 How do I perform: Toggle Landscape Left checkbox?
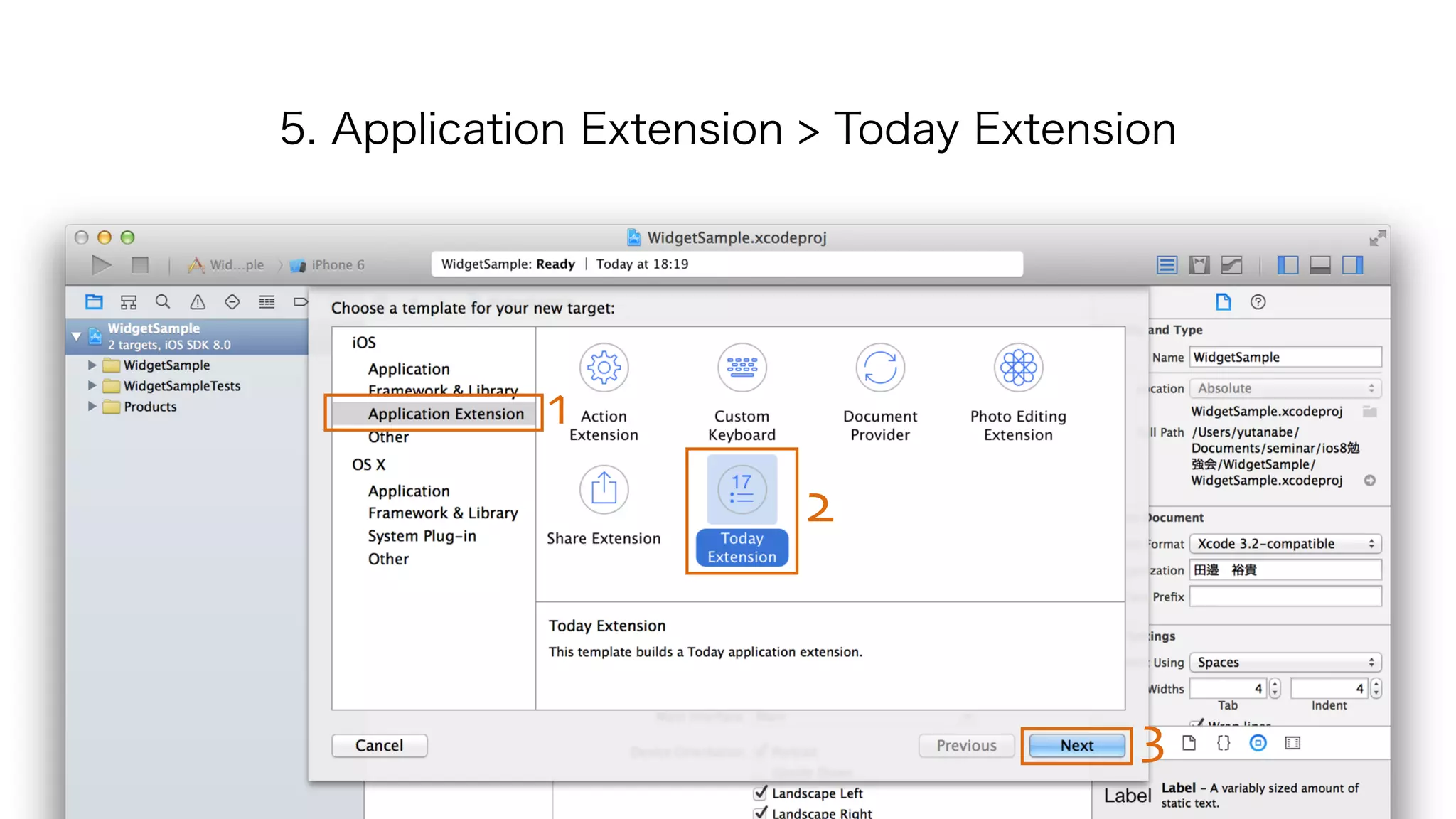[x=760, y=792]
